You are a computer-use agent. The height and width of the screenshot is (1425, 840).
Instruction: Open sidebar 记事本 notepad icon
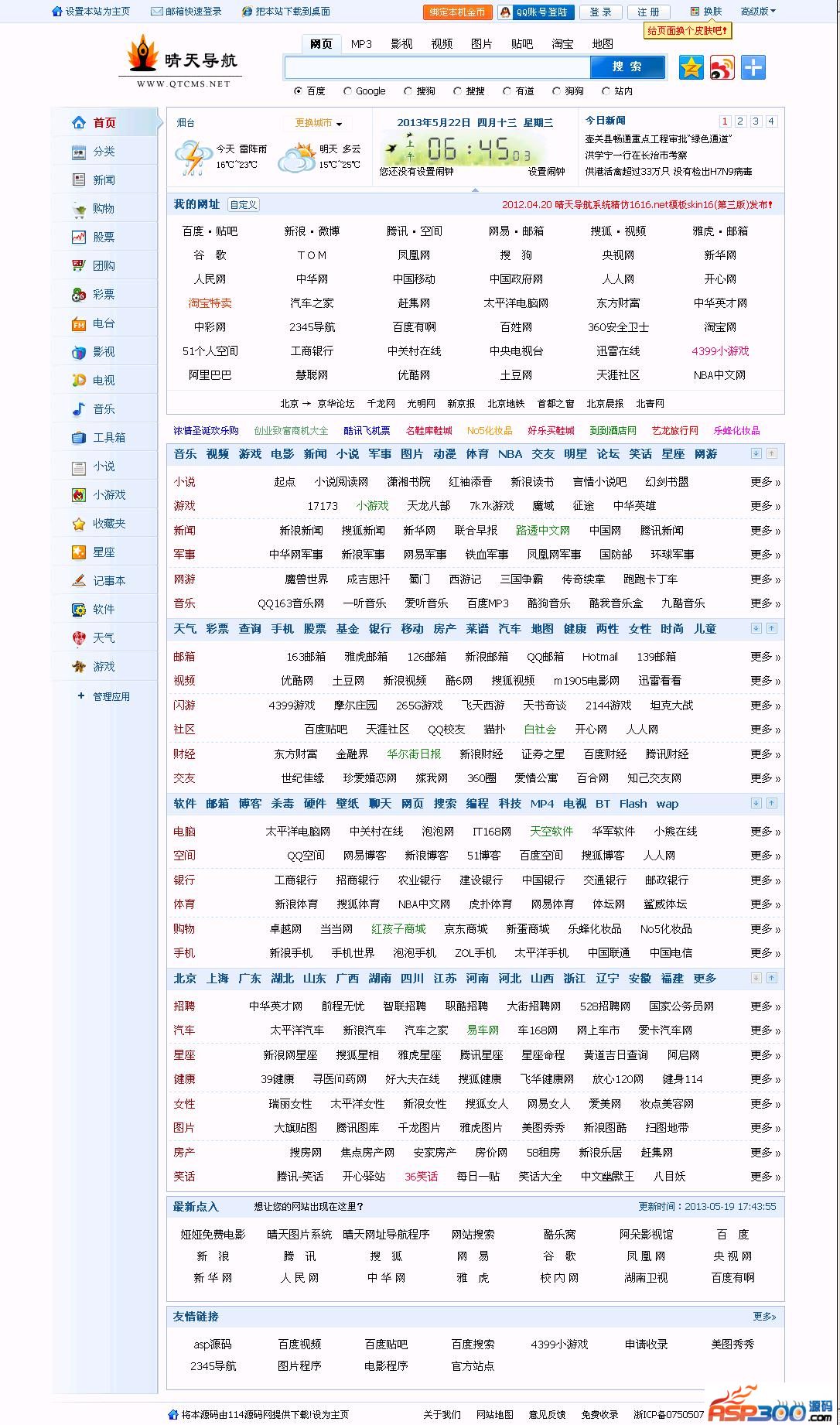[x=78, y=580]
